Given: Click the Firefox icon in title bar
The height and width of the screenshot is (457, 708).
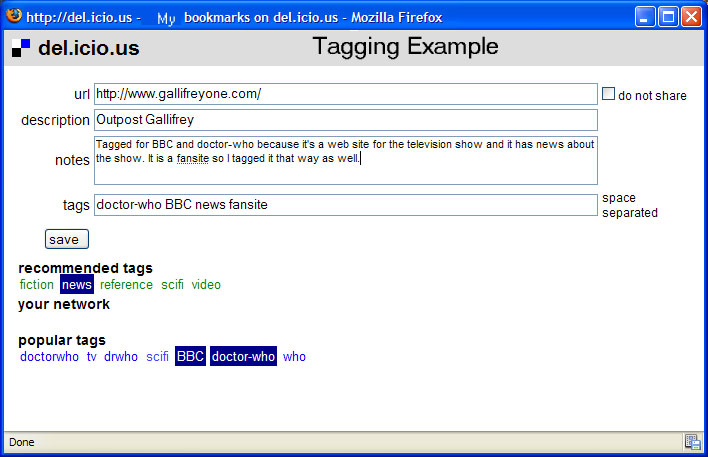Looking at the screenshot, I should [x=14, y=16].
